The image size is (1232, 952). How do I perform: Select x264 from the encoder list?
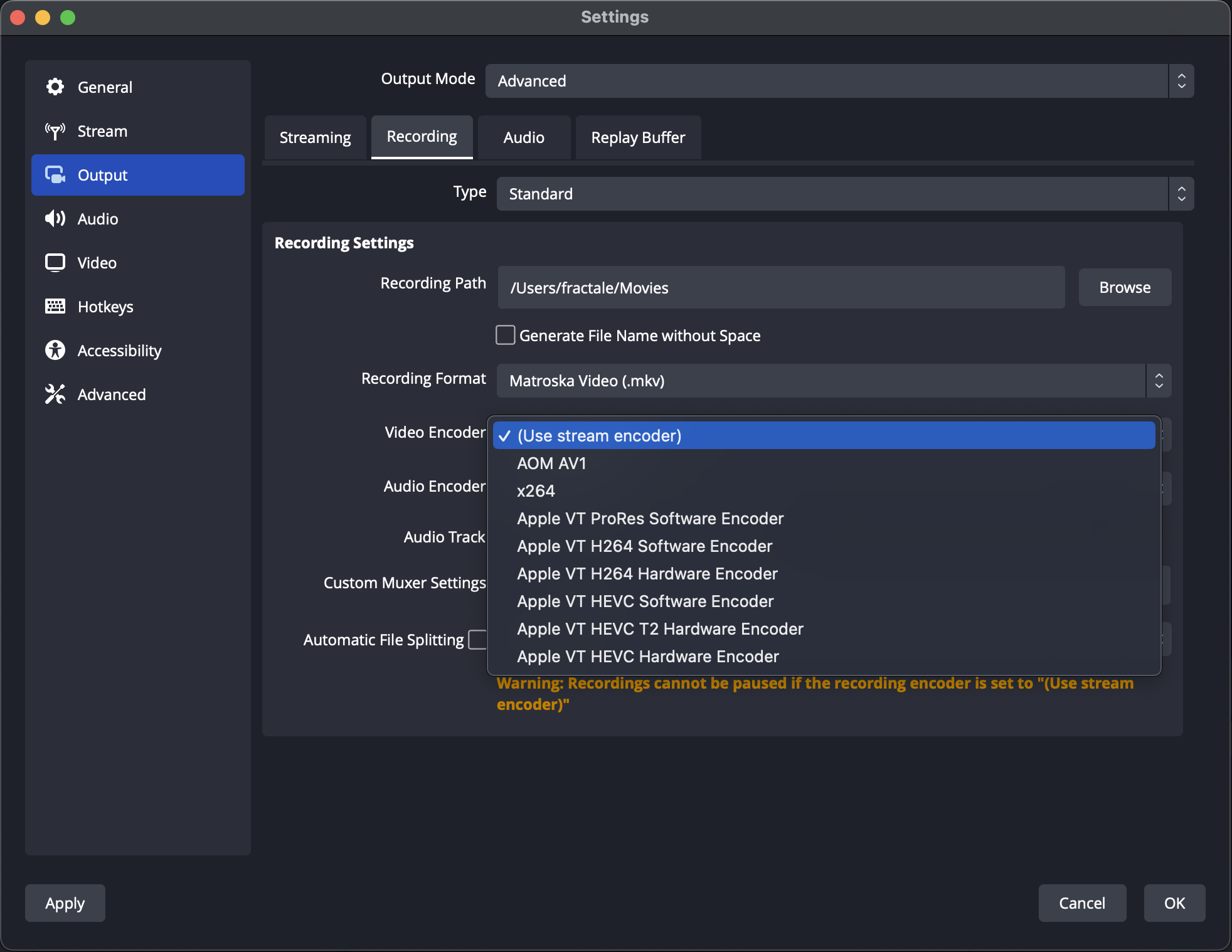coord(535,490)
